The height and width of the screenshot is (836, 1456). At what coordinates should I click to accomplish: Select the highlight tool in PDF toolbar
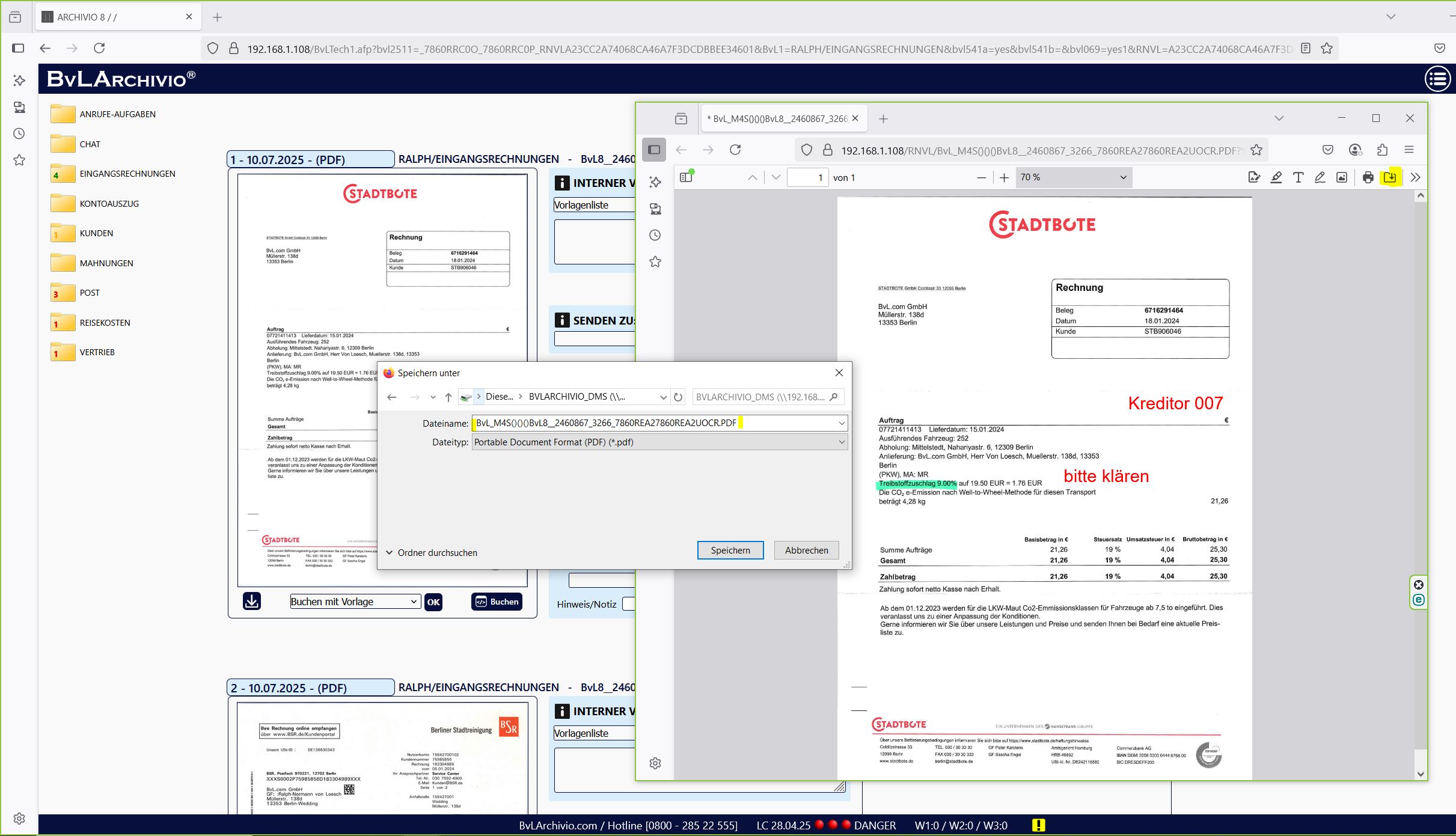pos(1276,177)
